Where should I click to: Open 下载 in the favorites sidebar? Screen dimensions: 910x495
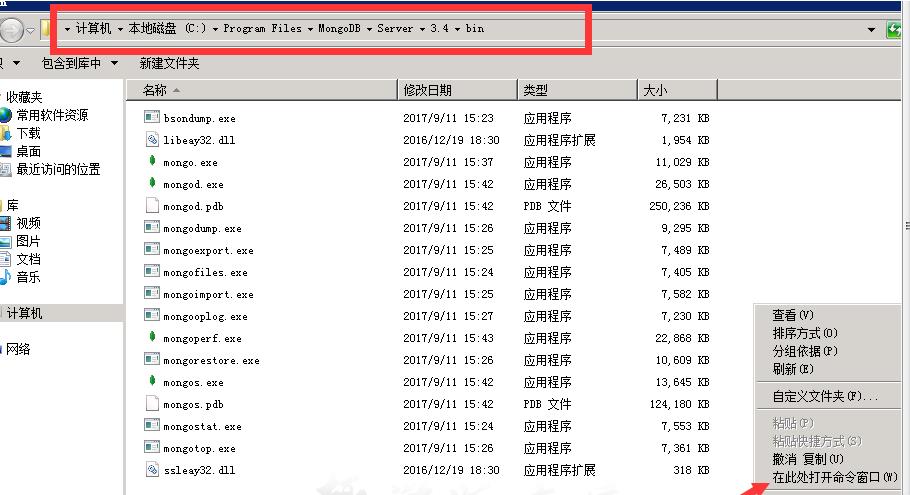28,133
